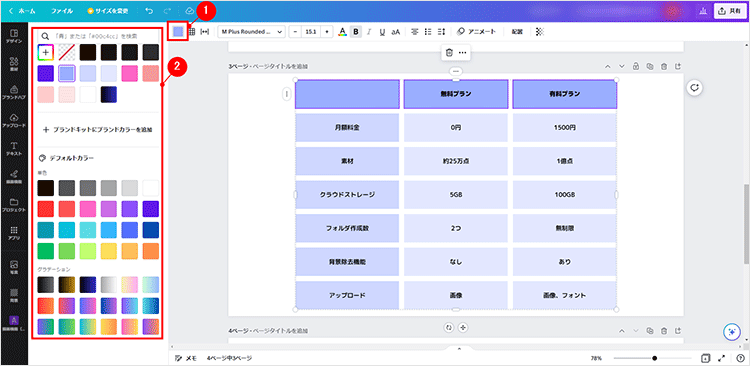Open the ブランドハブ sidebar panel
Image resolution: width=750 pixels, height=366 pixels.
(x=14, y=92)
